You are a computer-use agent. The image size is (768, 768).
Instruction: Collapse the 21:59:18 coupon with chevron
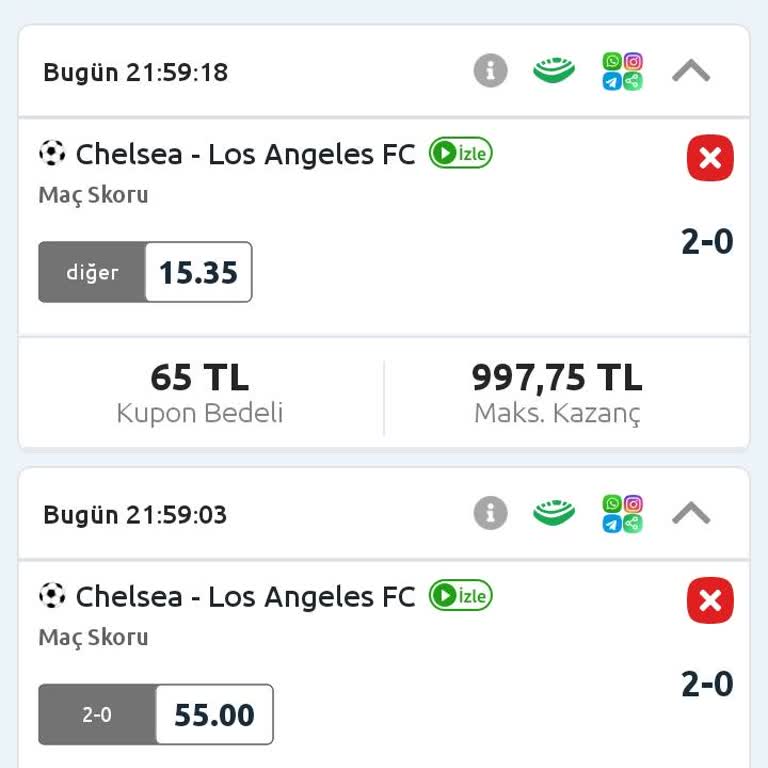coord(691,71)
